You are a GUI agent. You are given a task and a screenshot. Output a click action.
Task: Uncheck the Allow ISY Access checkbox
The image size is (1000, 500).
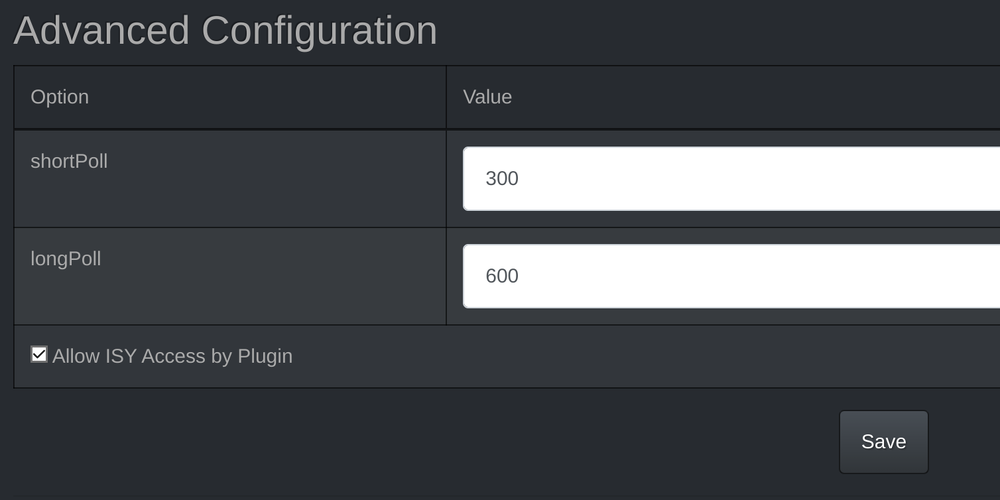39,354
